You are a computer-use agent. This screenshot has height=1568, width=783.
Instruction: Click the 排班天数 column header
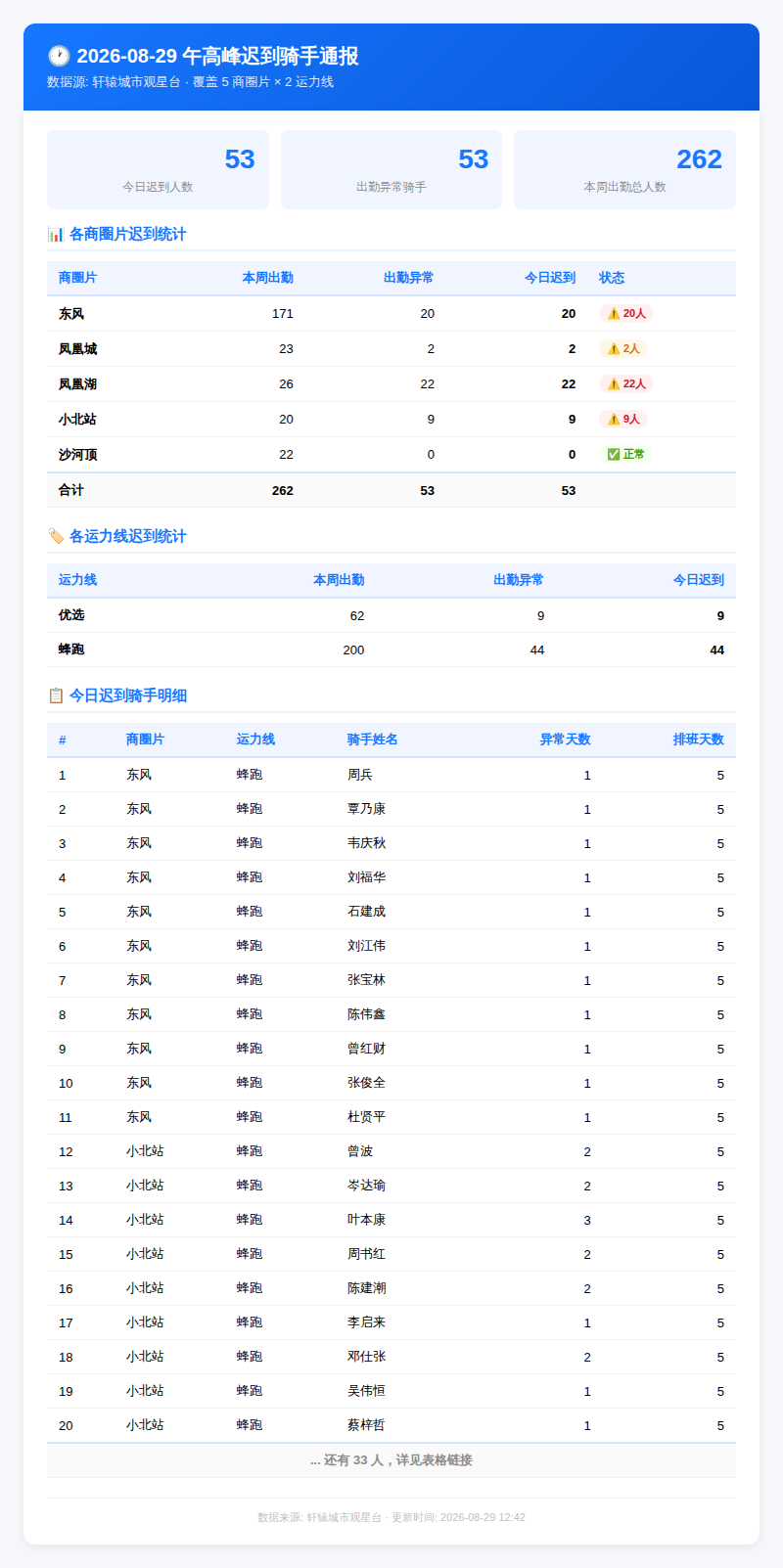click(x=699, y=739)
